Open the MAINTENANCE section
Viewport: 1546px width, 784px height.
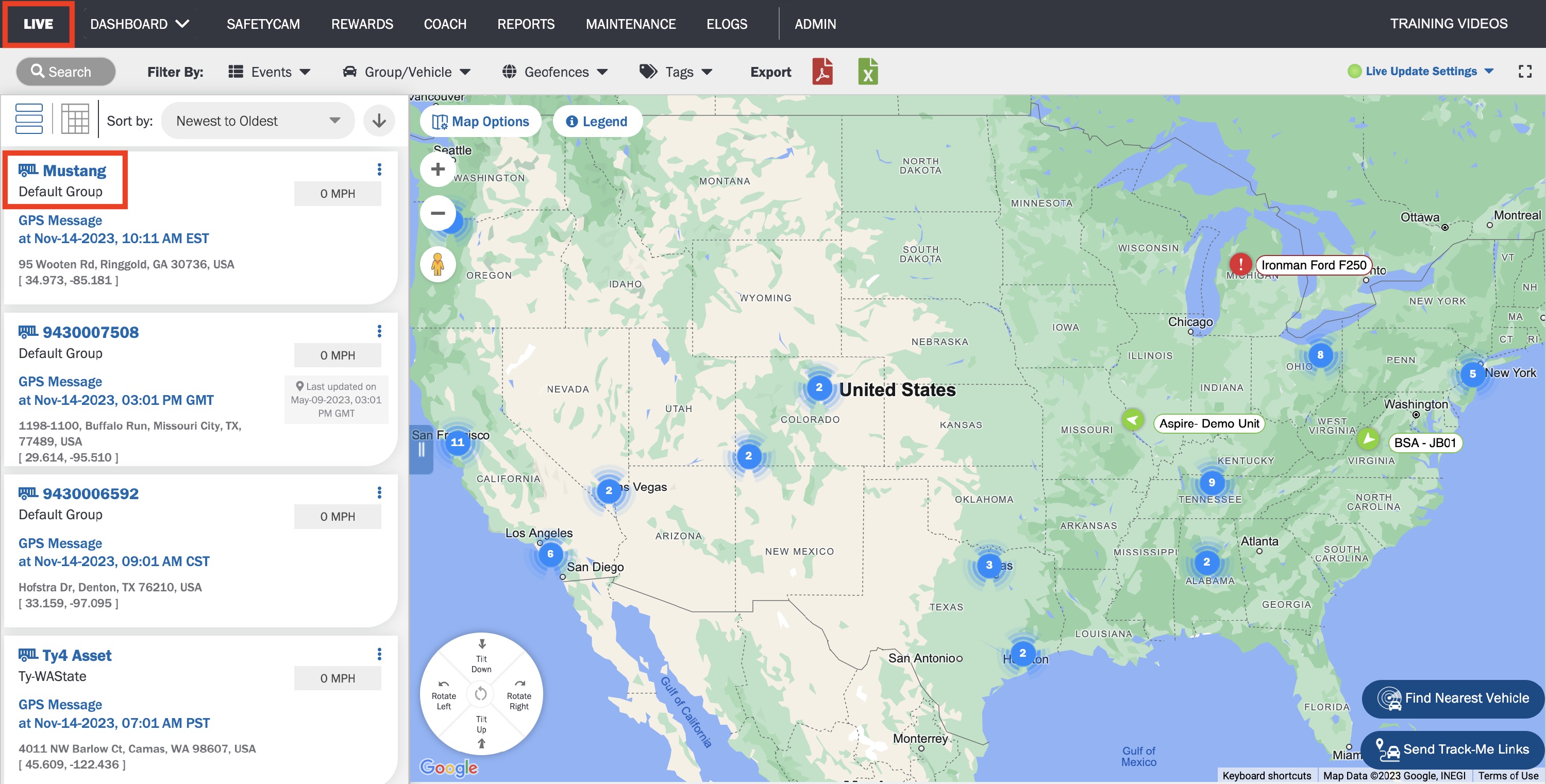(630, 24)
